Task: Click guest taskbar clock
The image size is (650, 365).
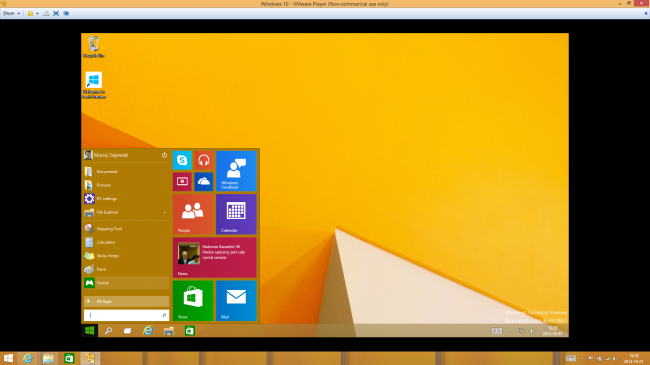Action: 553,331
